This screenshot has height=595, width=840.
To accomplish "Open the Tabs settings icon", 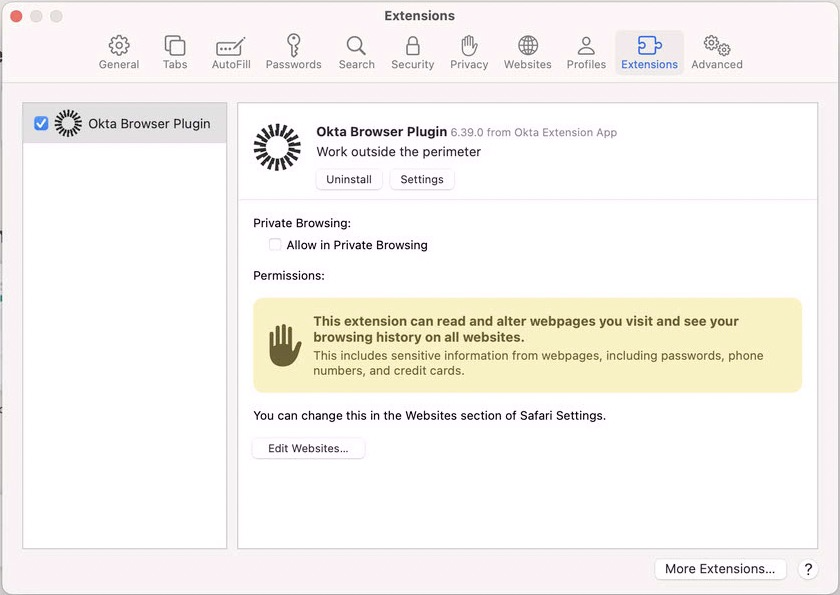I will point(175,46).
